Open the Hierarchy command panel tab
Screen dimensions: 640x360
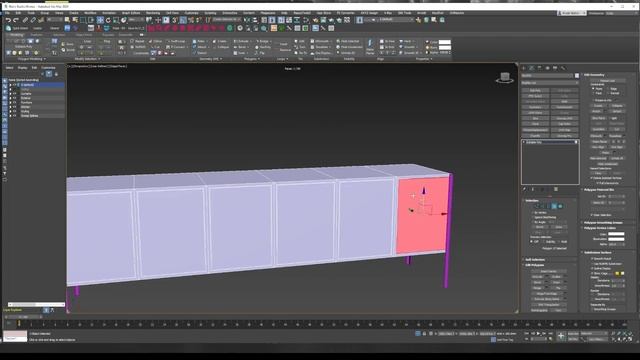540,68
